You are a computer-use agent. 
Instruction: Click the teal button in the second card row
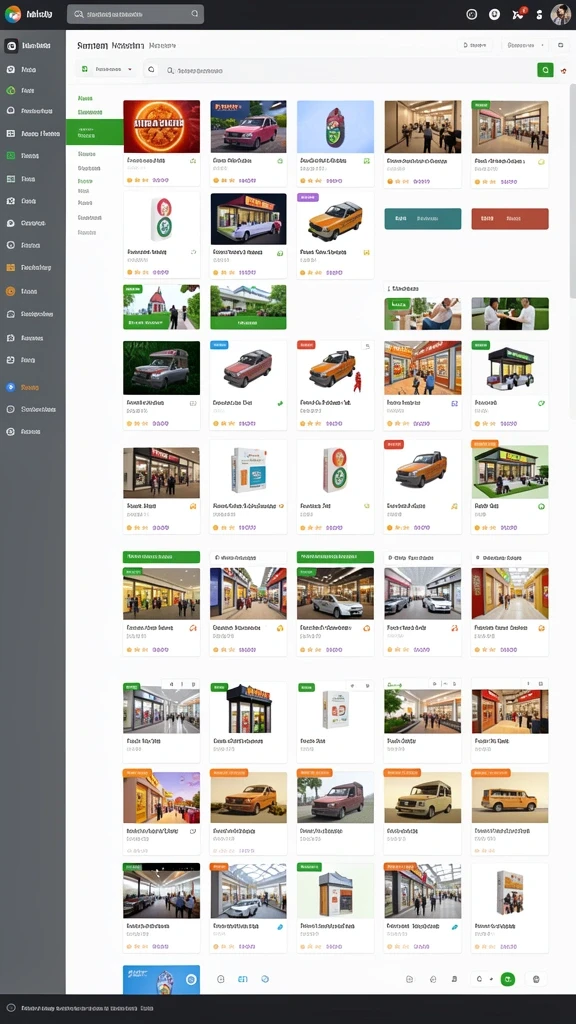(423, 219)
